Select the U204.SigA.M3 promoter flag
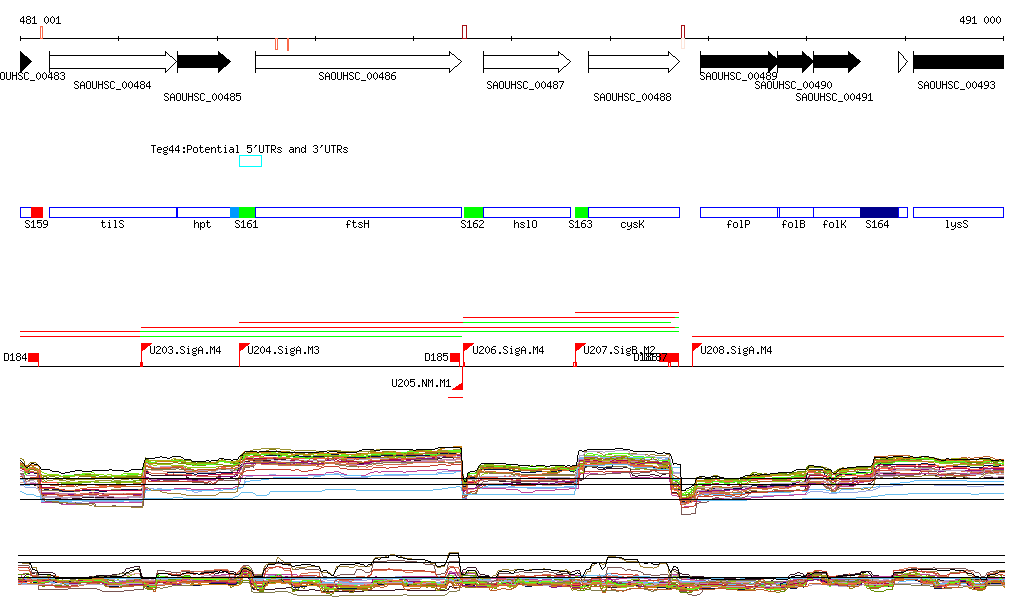 click(x=243, y=348)
